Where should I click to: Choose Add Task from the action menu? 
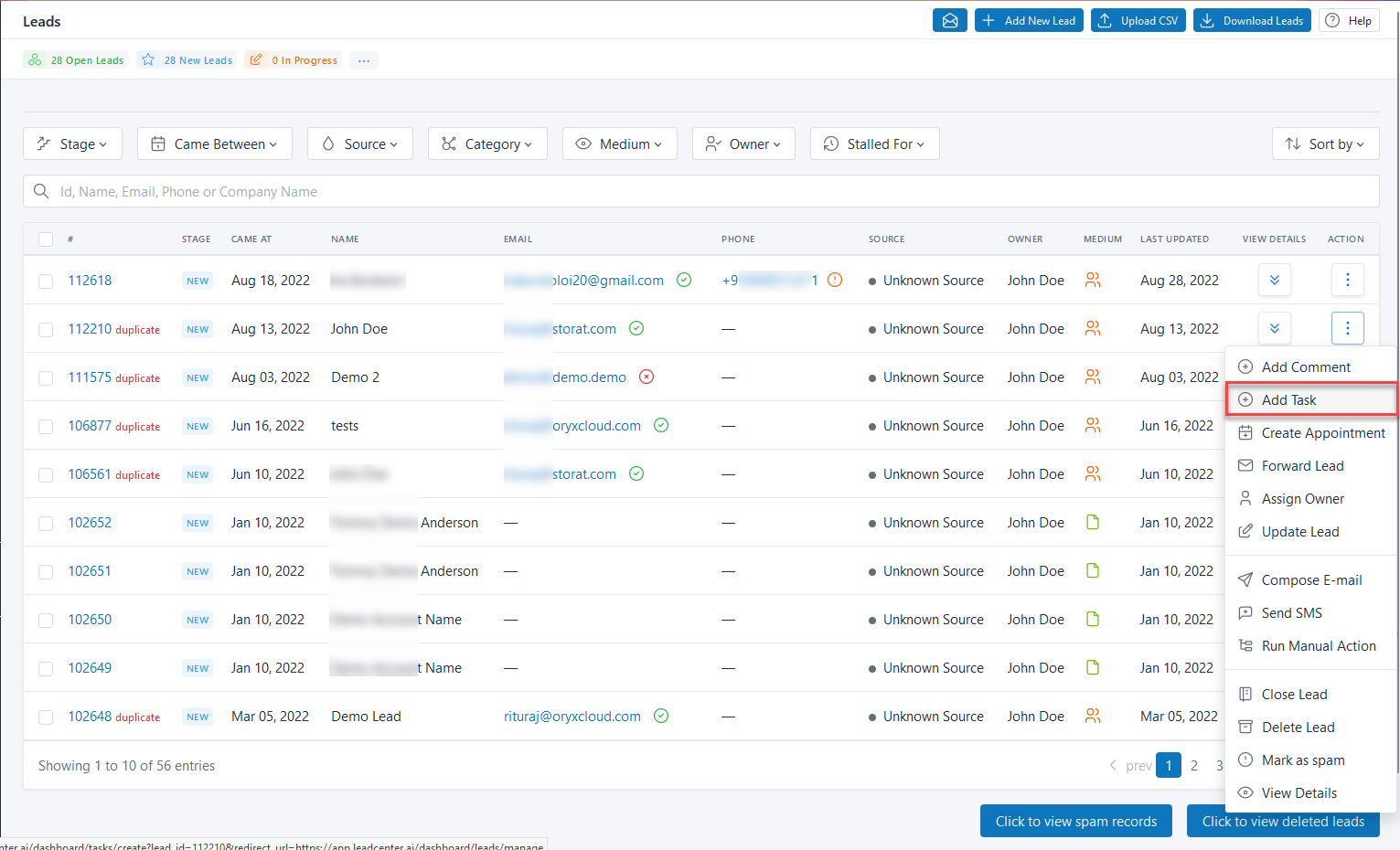click(1288, 399)
